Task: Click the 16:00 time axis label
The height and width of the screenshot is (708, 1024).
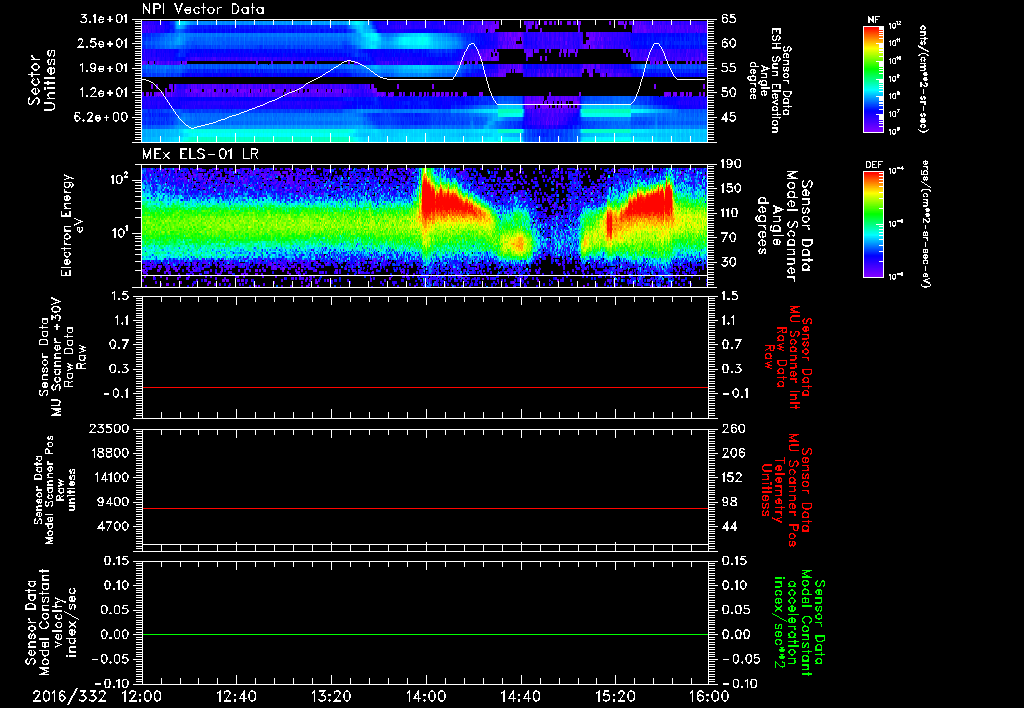Action: pos(709,696)
